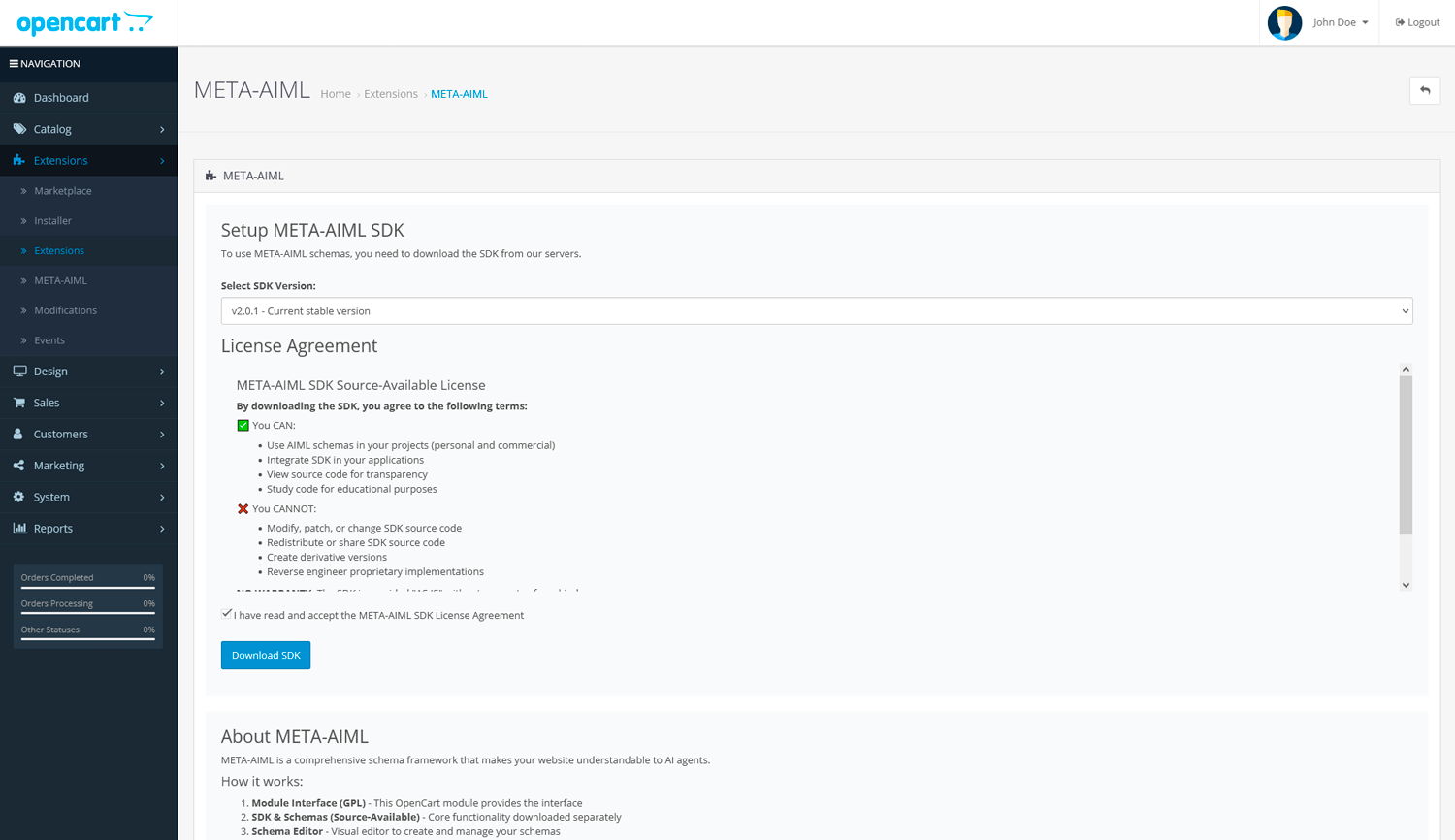The height and width of the screenshot is (840, 1455).
Task: Uncheck the accept License Agreement checkbox
Action: (227, 613)
